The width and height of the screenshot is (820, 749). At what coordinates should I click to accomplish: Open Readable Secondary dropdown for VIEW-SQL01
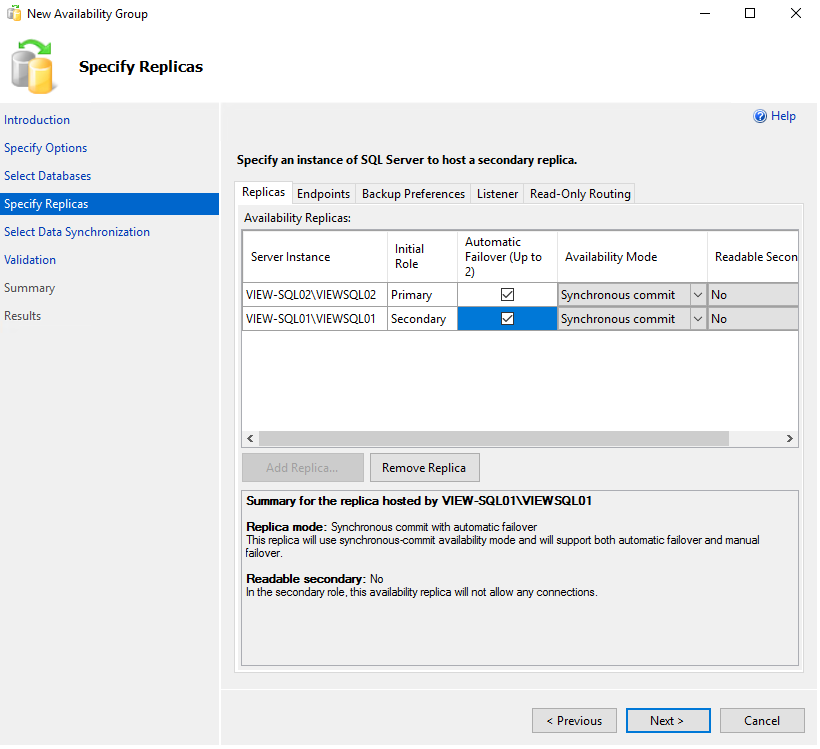pos(753,319)
